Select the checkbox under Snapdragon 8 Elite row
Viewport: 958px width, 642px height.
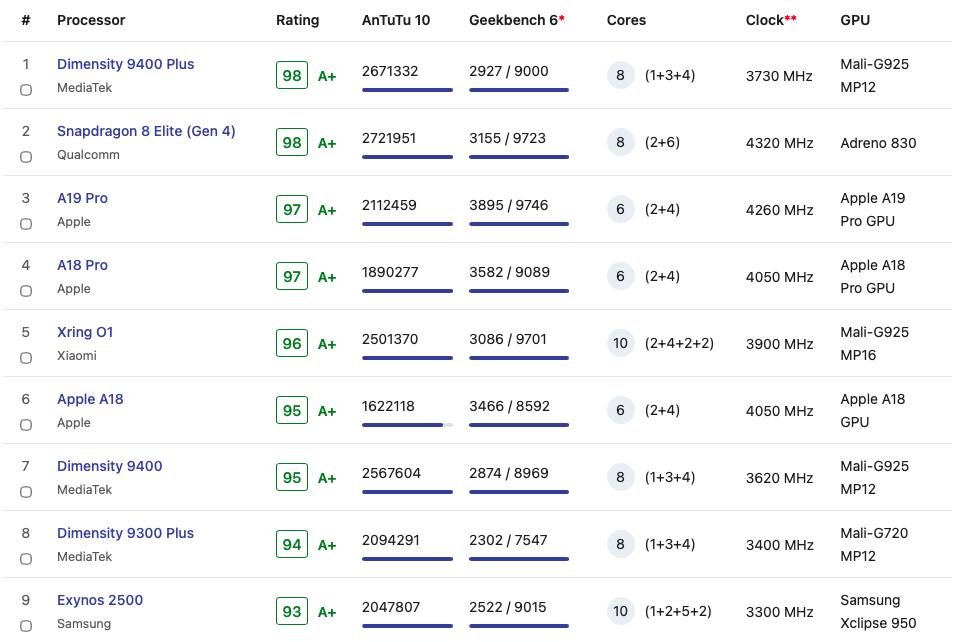click(x=26, y=157)
